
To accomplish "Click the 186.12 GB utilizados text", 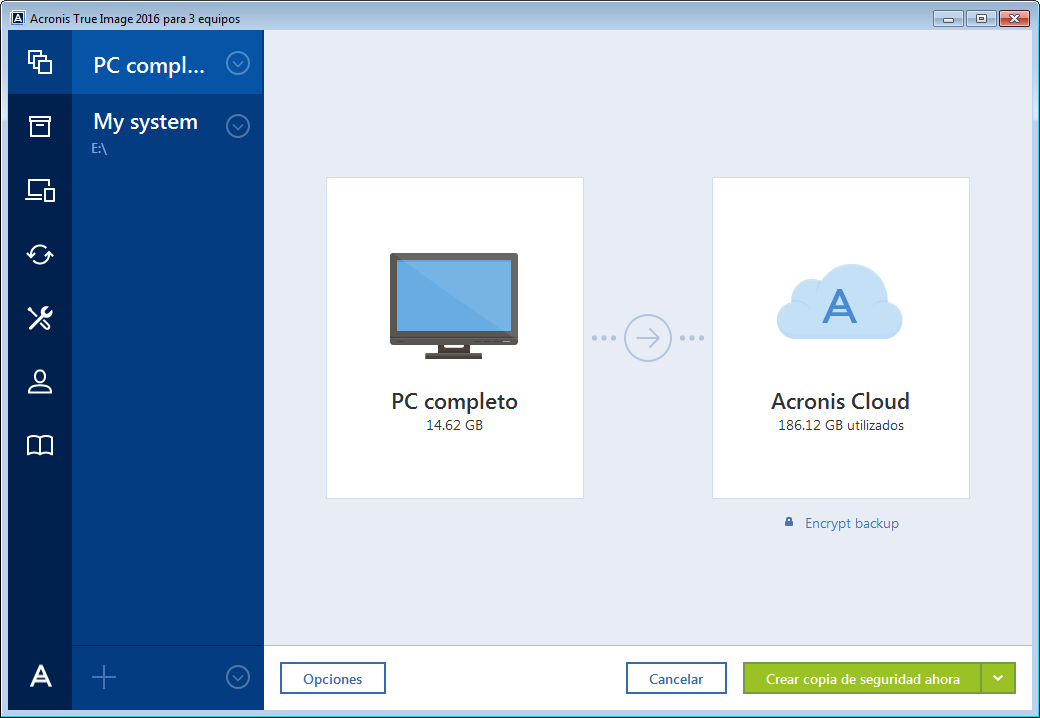I will point(840,425).
